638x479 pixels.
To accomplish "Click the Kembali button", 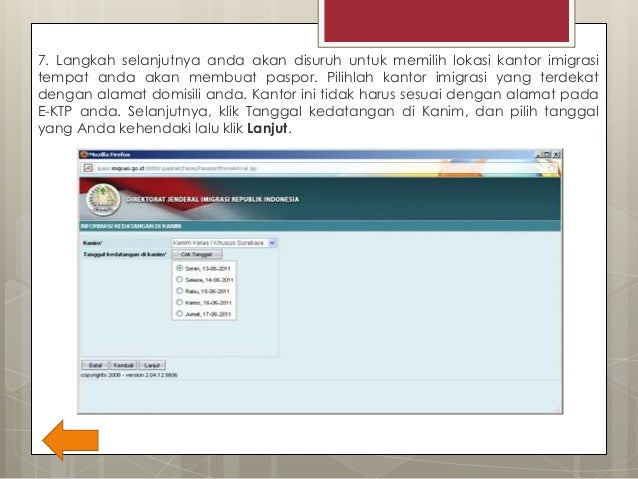I will (124, 365).
